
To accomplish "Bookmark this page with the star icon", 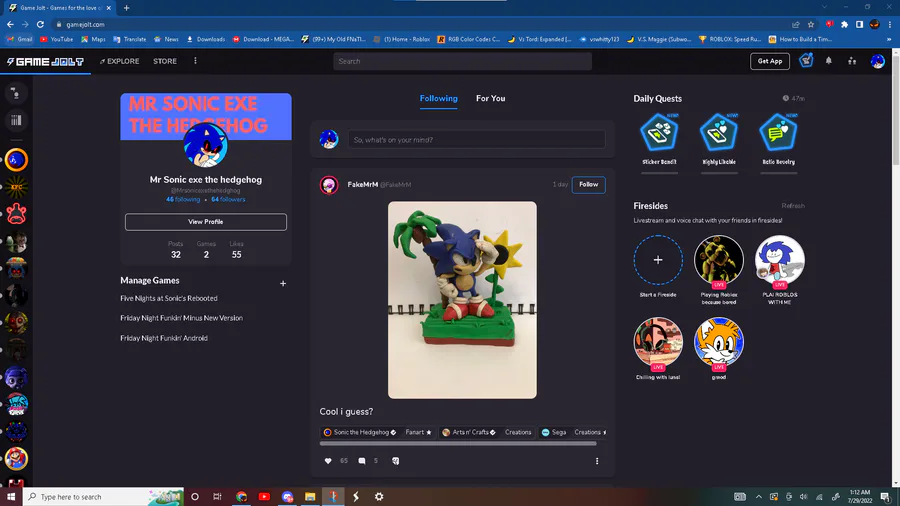I will click(810, 24).
